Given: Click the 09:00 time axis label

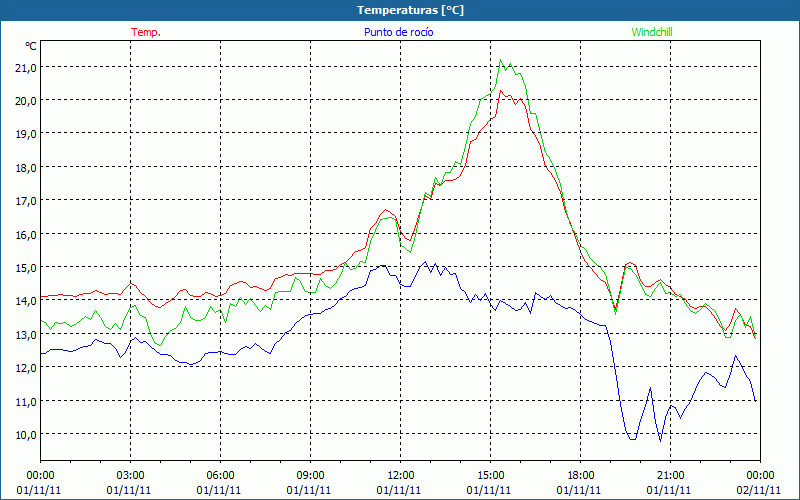Looking at the screenshot, I should tap(310, 476).
